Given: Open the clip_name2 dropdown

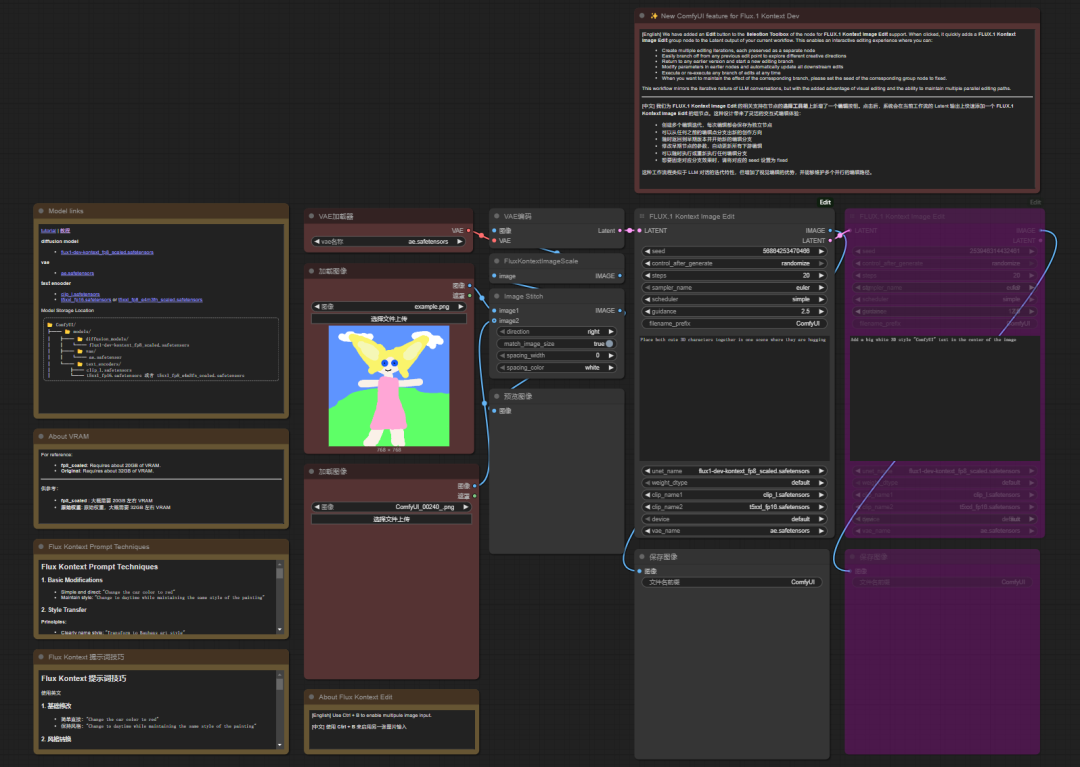Looking at the screenshot, I should coord(734,507).
